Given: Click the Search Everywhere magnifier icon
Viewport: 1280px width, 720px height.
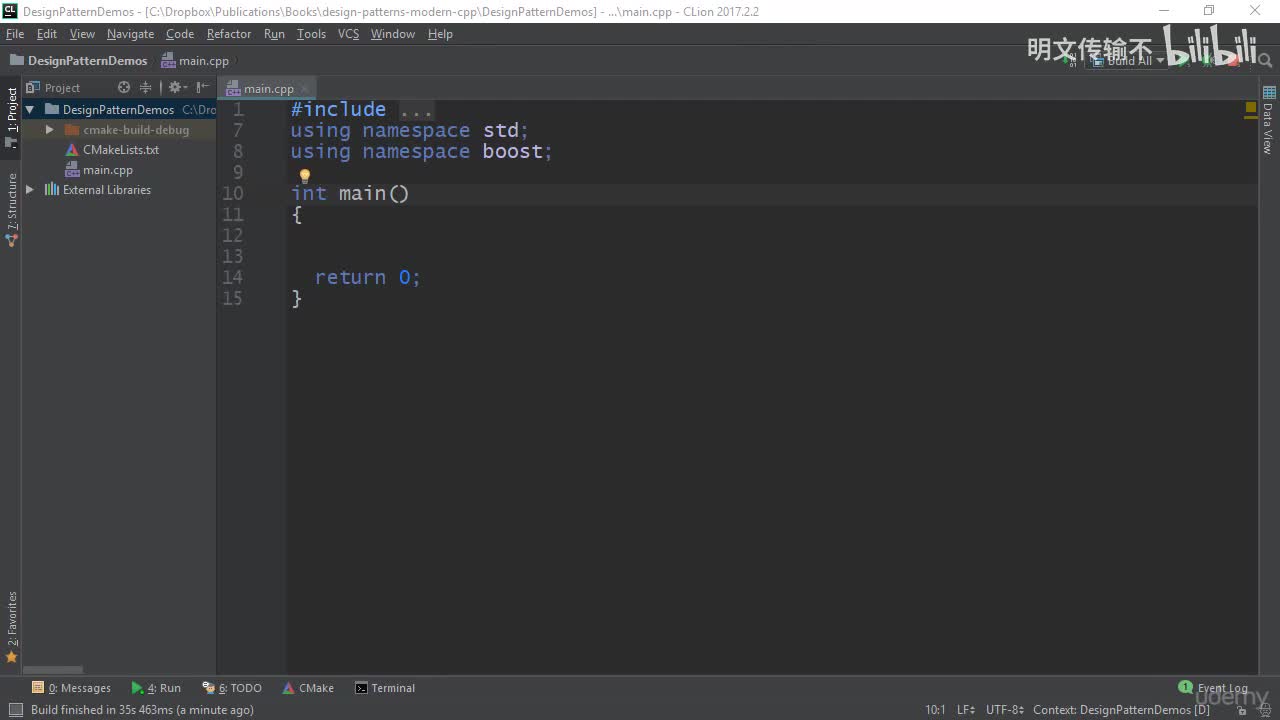Looking at the screenshot, I should coord(1265,61).
